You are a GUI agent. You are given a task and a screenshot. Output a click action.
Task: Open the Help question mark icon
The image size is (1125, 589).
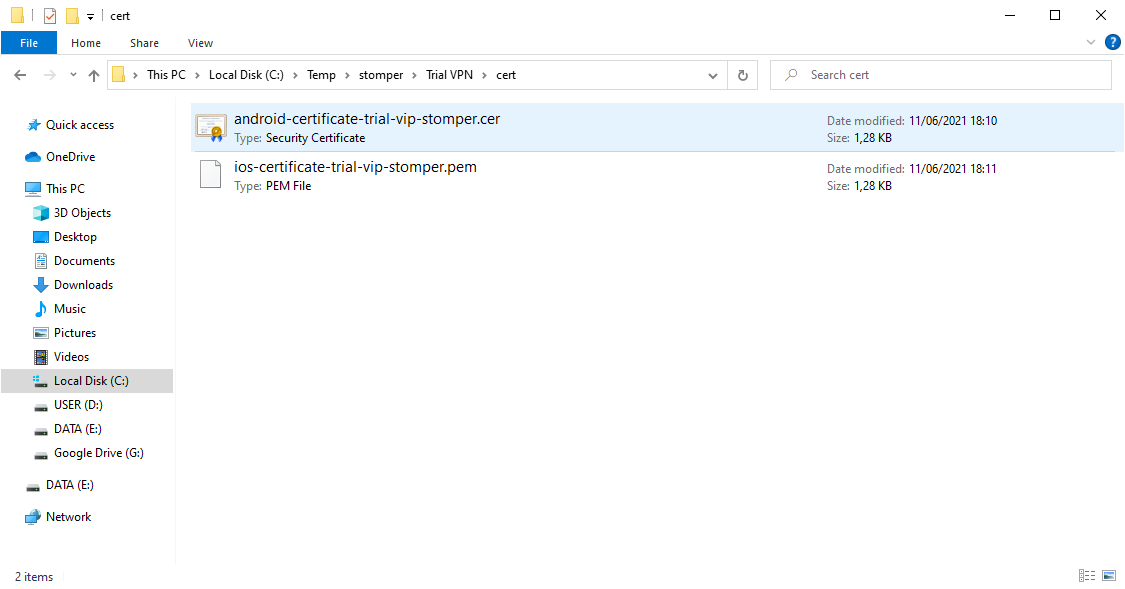coord(1112,43)
